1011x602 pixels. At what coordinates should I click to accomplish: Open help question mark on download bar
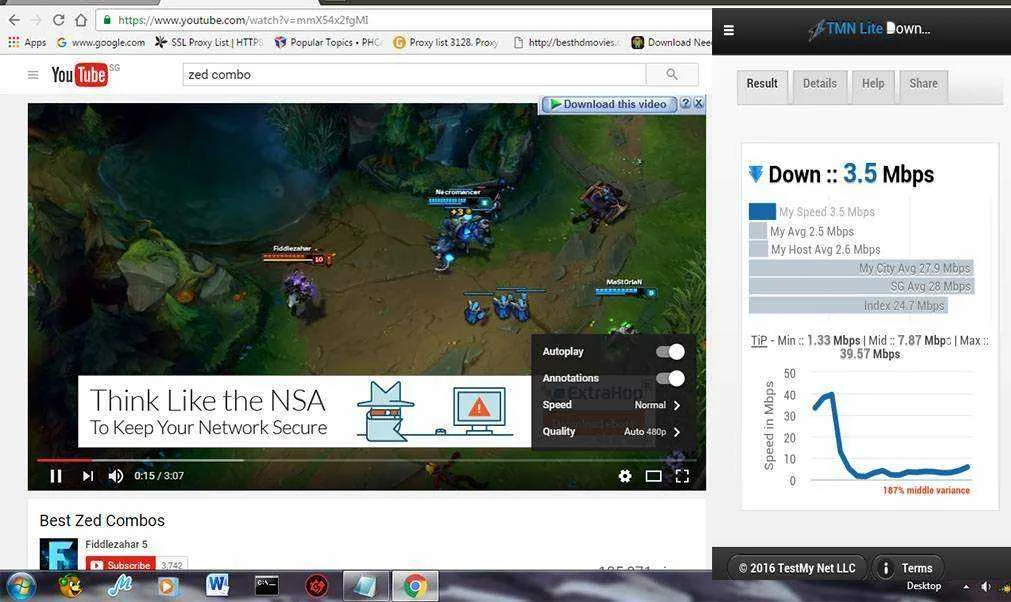point(685,103)
